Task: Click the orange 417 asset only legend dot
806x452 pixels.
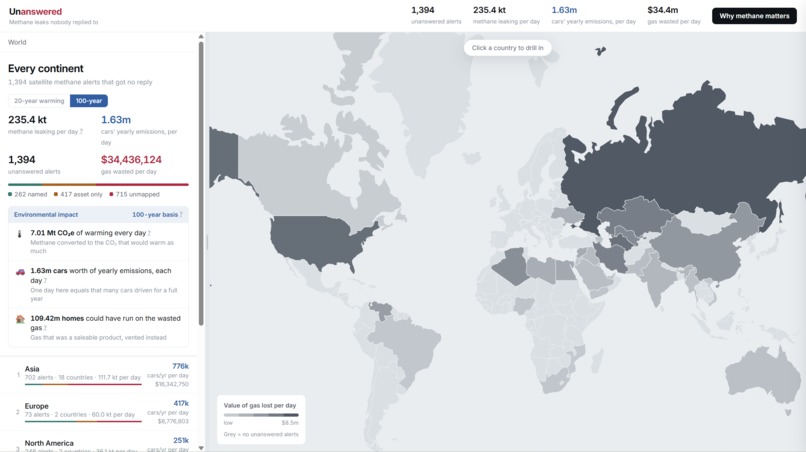Action: pyautogui.click(x=56, y=194)
